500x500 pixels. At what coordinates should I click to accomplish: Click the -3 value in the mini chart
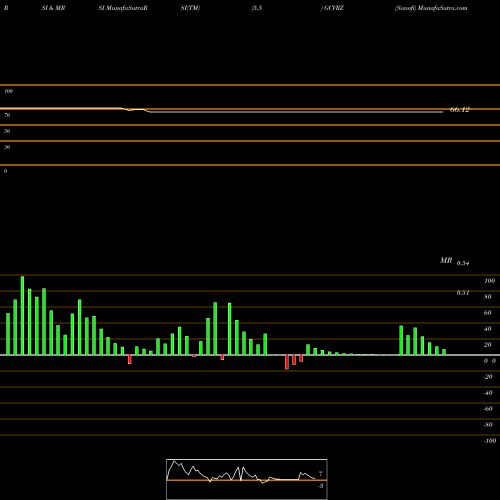point(320,486)
